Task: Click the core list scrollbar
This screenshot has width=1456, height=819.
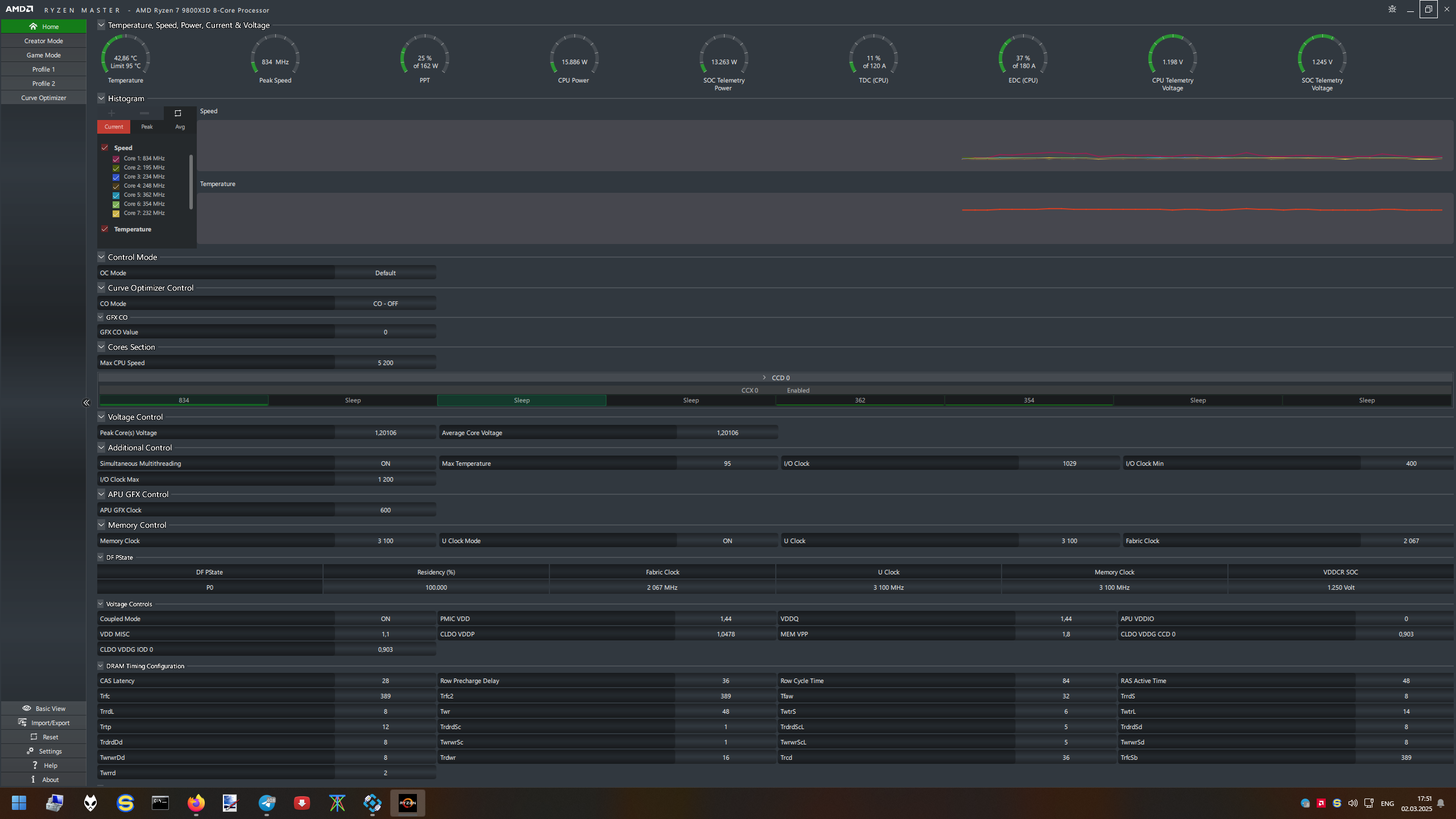Action: pyautogui.click(x=191, y=182)
